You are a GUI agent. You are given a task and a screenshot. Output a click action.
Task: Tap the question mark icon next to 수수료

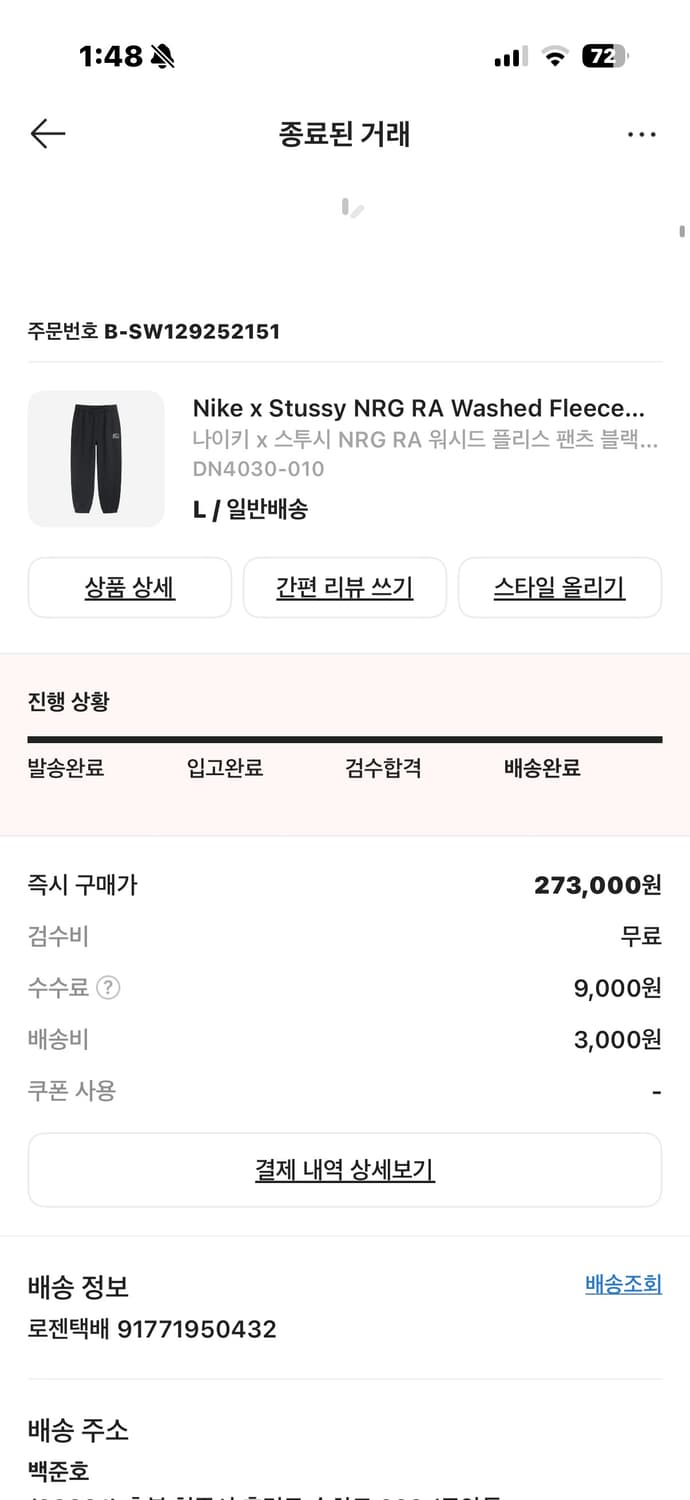106,987
